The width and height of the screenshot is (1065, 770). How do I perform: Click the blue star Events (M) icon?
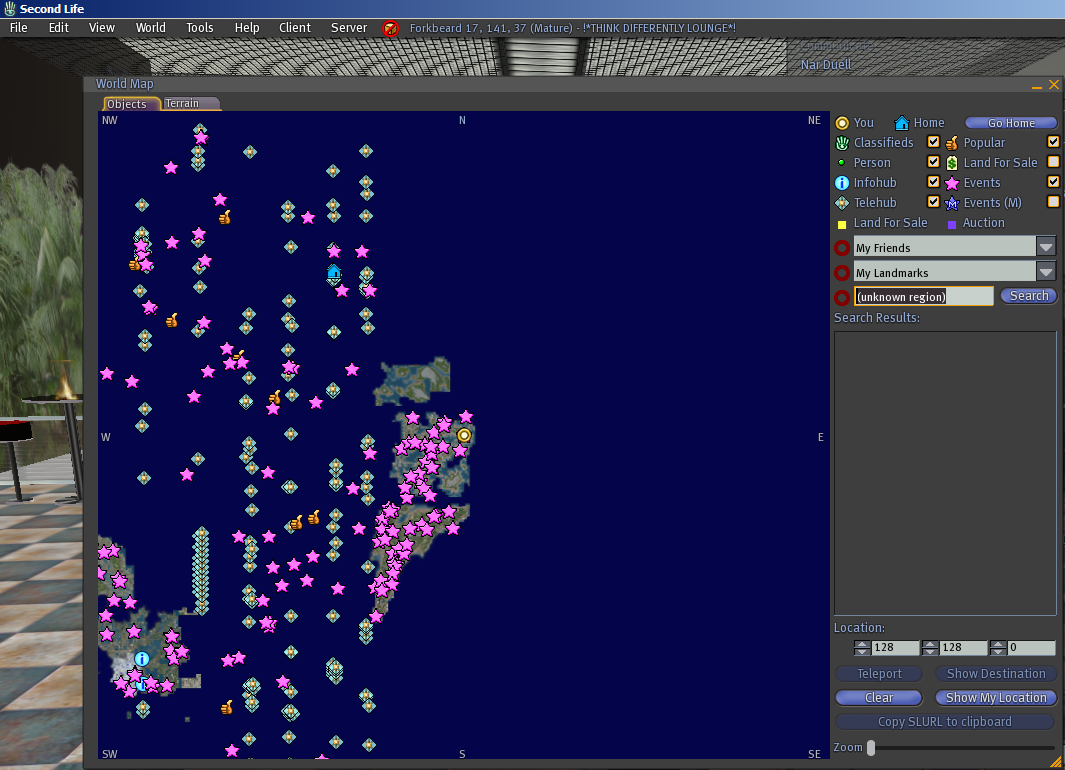coord(952,202)
